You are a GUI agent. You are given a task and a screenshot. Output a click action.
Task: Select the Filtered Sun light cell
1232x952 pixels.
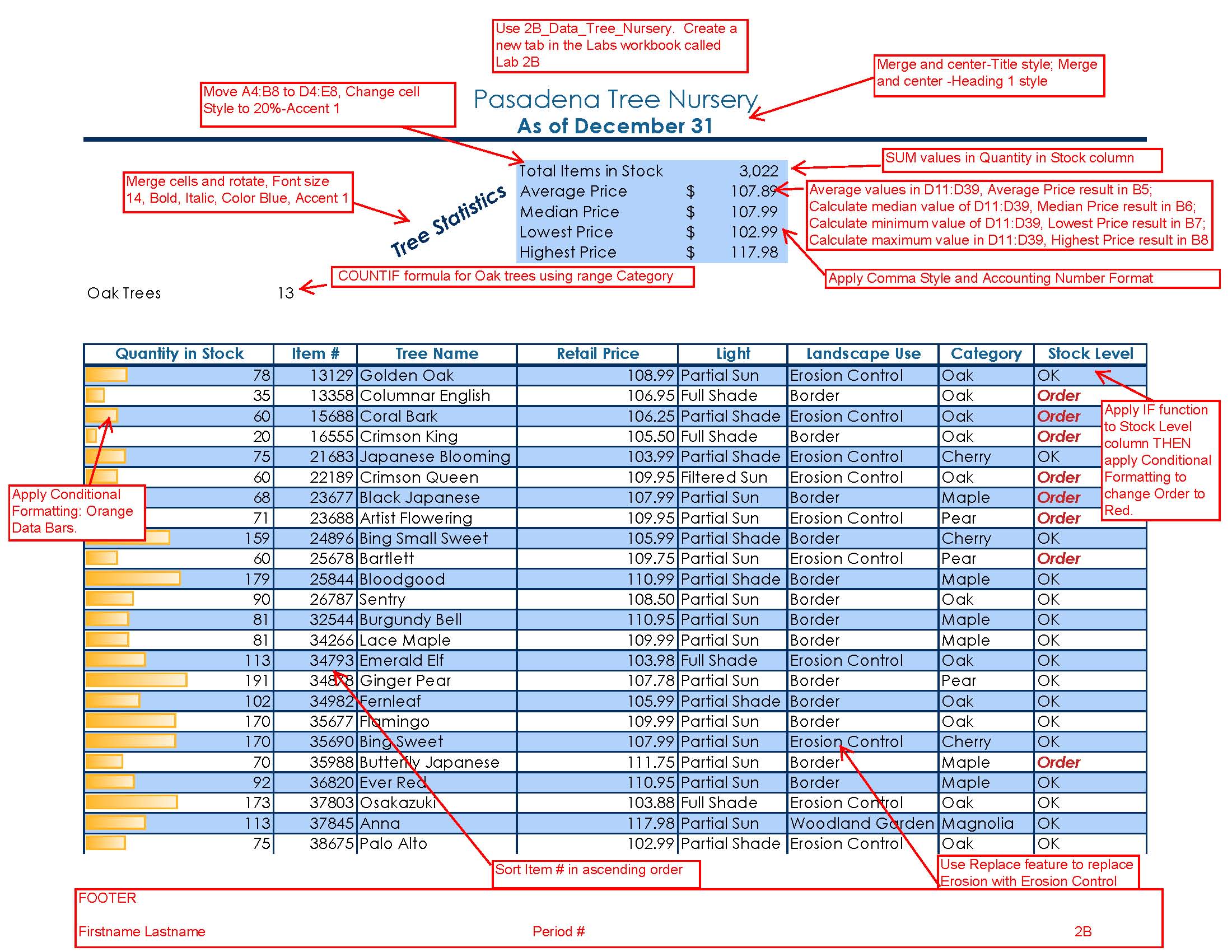(733, 477)
